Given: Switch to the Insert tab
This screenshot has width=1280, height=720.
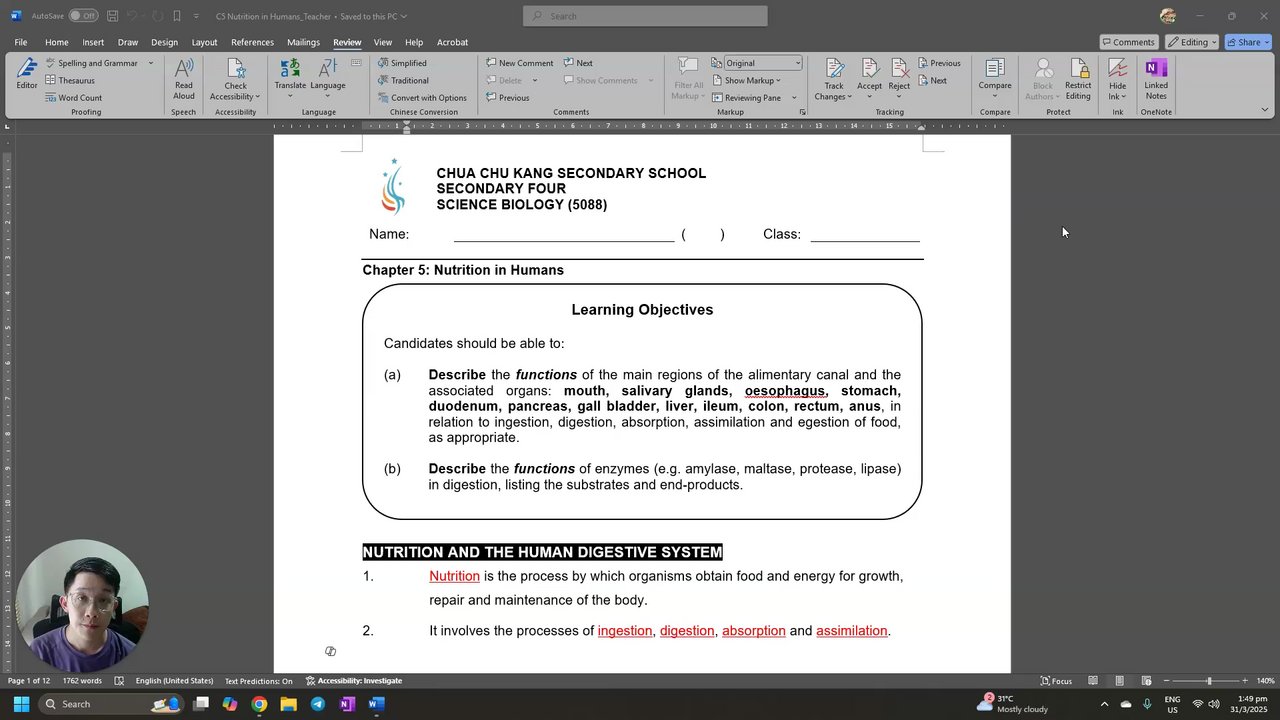Looking at the screenshot, I should (93, 42).
